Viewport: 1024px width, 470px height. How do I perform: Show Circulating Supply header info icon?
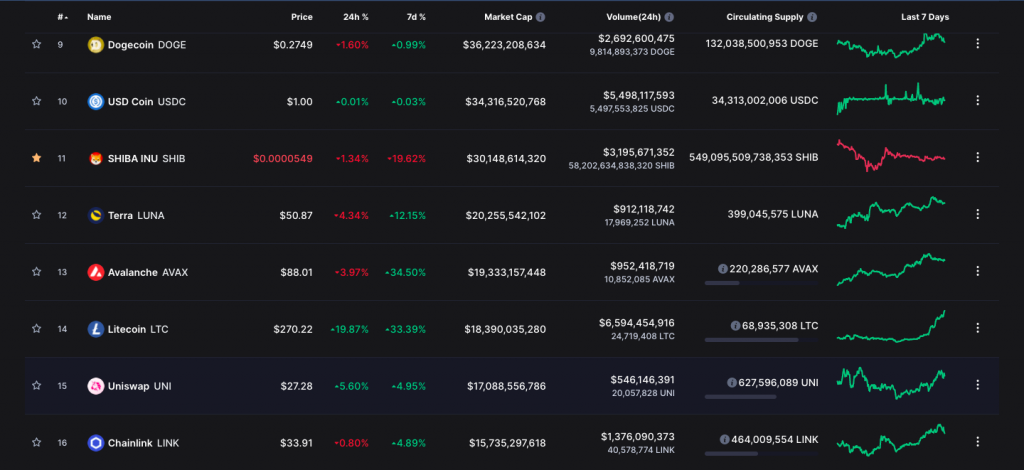[812, 17]
